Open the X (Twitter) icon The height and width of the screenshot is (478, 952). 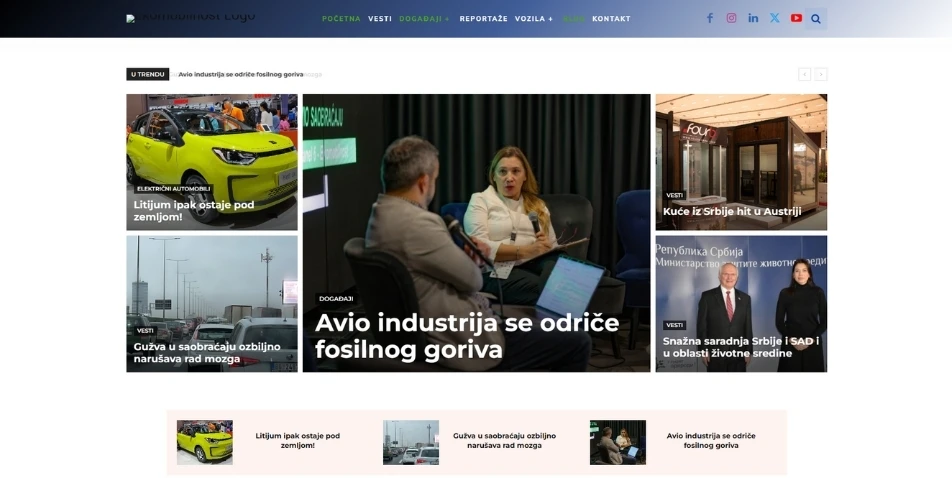[775, 18]
